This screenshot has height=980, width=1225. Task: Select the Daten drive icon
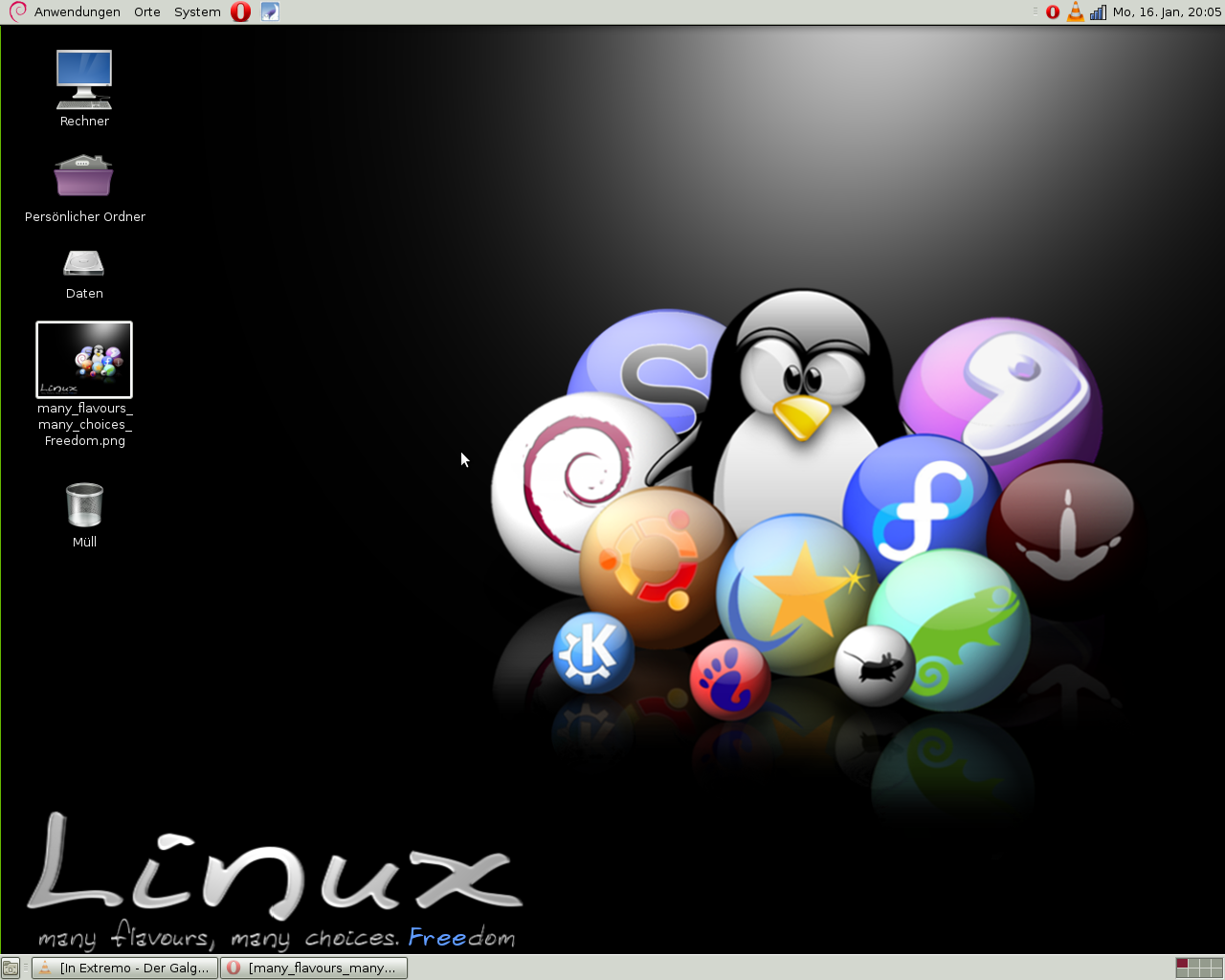pyautogui.click(x=84, y=263)
